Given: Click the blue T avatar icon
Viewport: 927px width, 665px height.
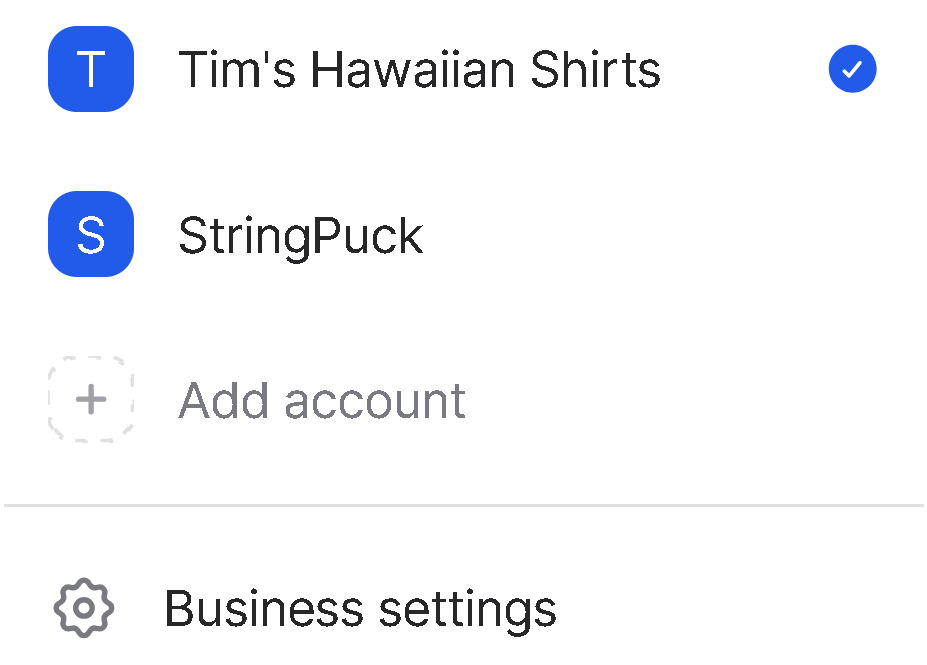Looking at the screenshot, I should click(x=90, y=69).
